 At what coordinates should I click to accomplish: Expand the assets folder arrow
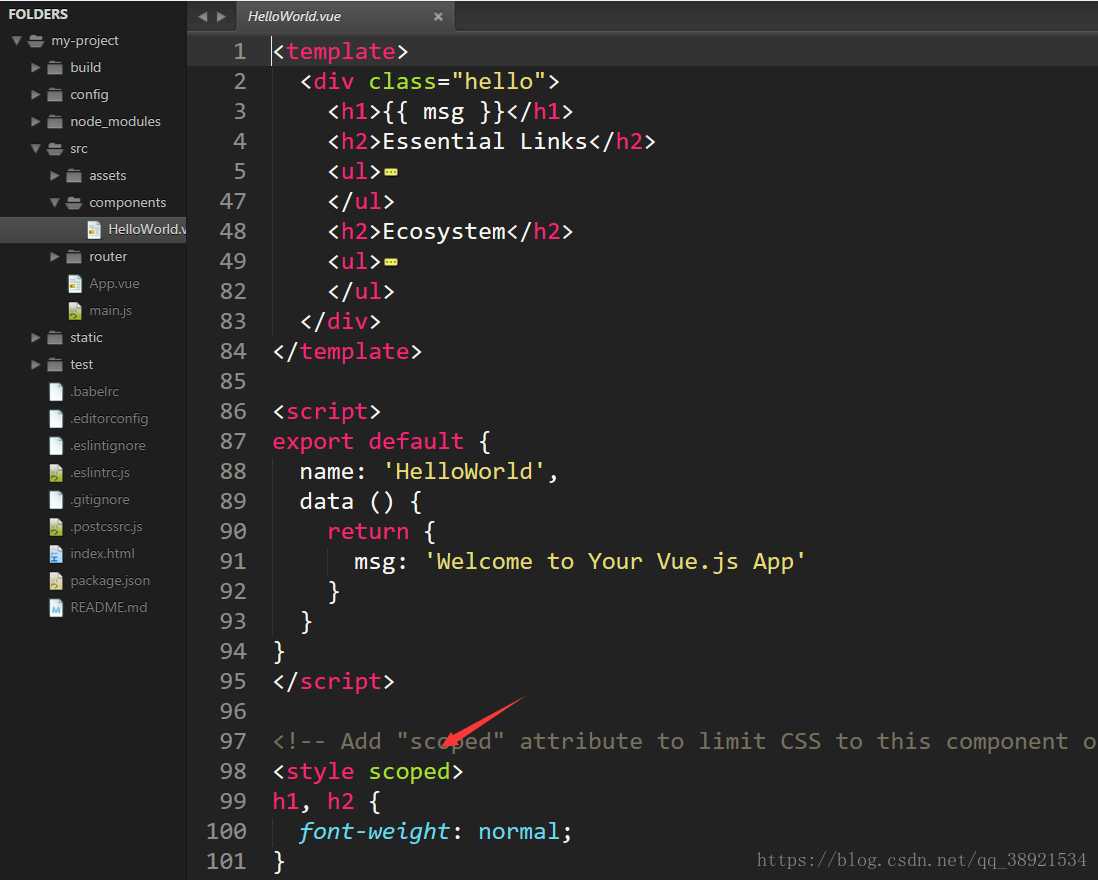pos(54,176)
